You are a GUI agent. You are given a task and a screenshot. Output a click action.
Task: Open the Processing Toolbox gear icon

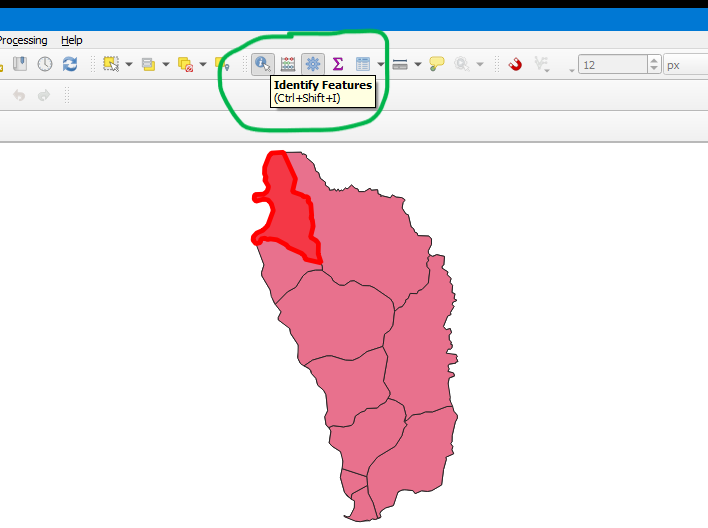313,64
